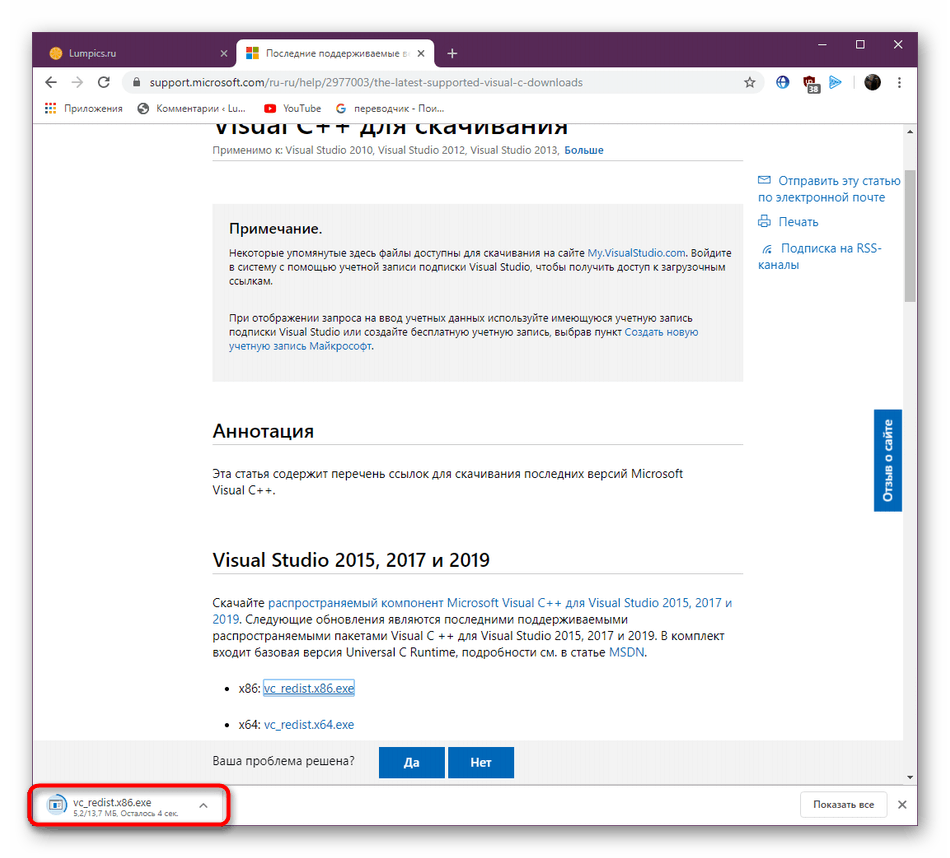Go back to the previous page
This screenshot has height=858, width=950.
51,82
